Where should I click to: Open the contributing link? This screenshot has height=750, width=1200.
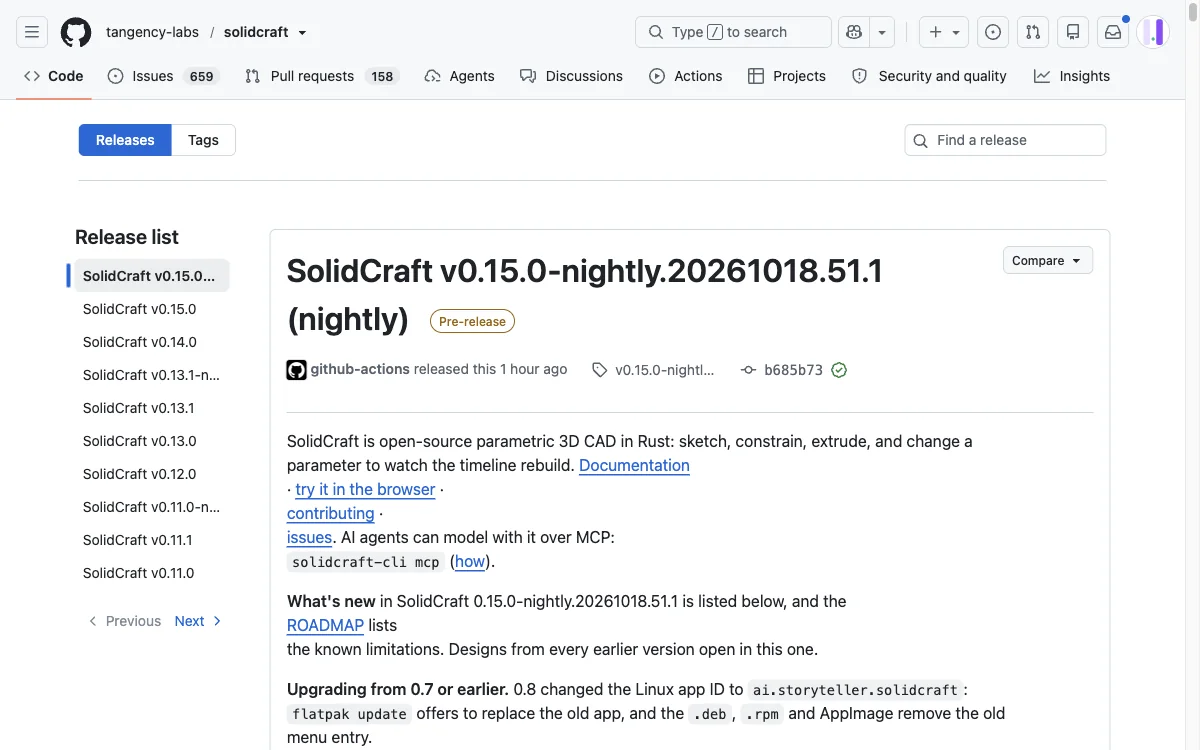[330, 513]
